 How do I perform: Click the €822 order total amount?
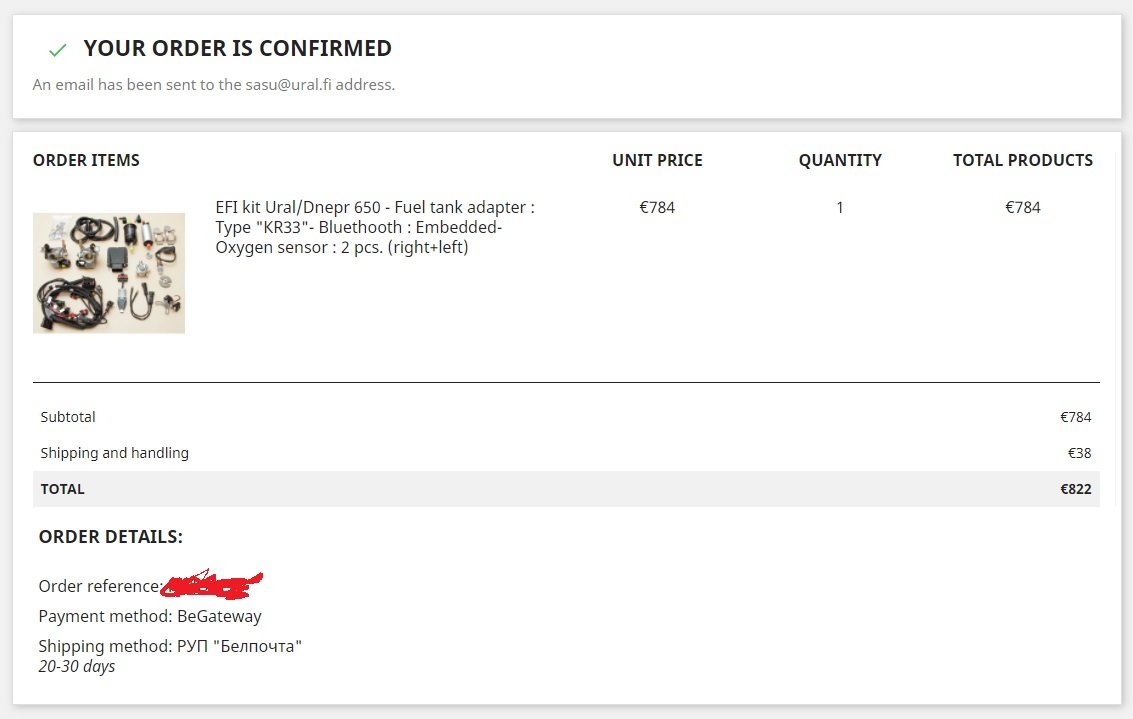tap(1076, 489)
